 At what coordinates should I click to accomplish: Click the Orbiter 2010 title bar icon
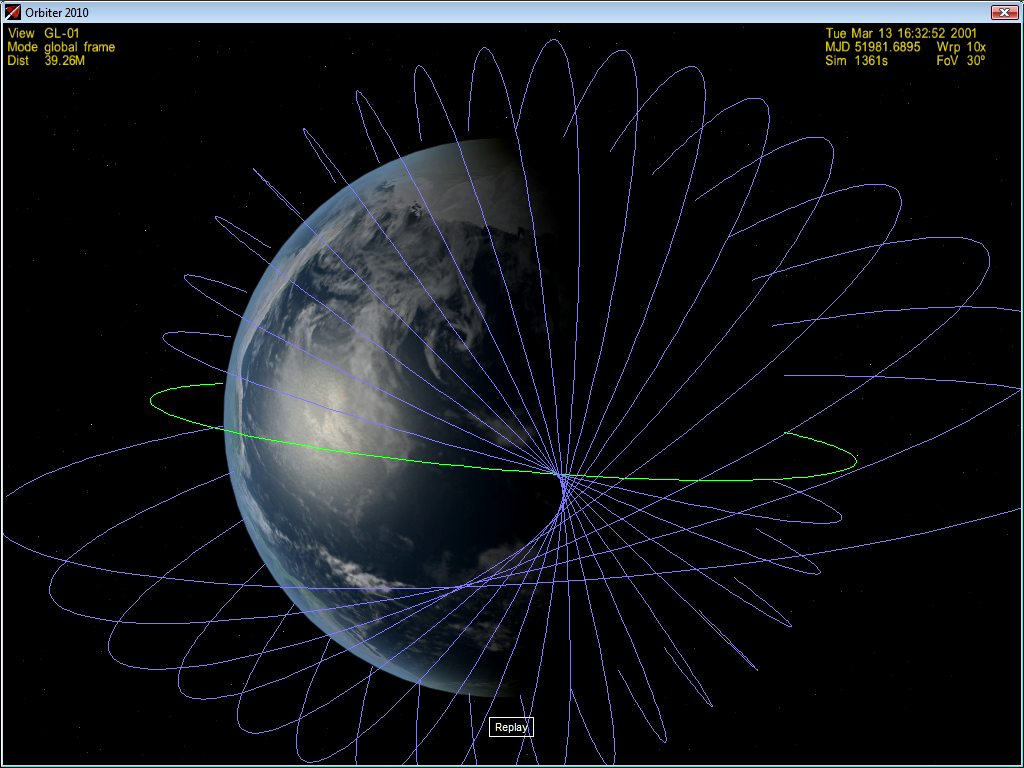point(12,12)
